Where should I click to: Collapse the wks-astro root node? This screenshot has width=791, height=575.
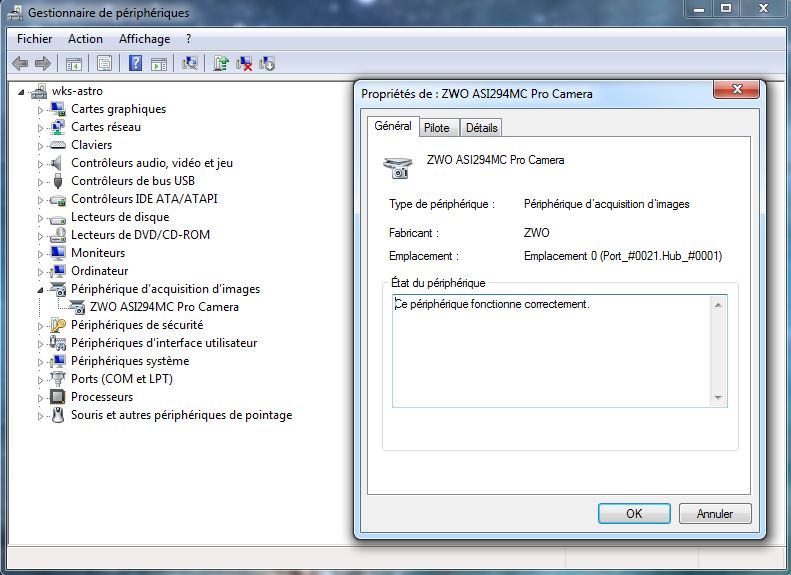point(21,92)
